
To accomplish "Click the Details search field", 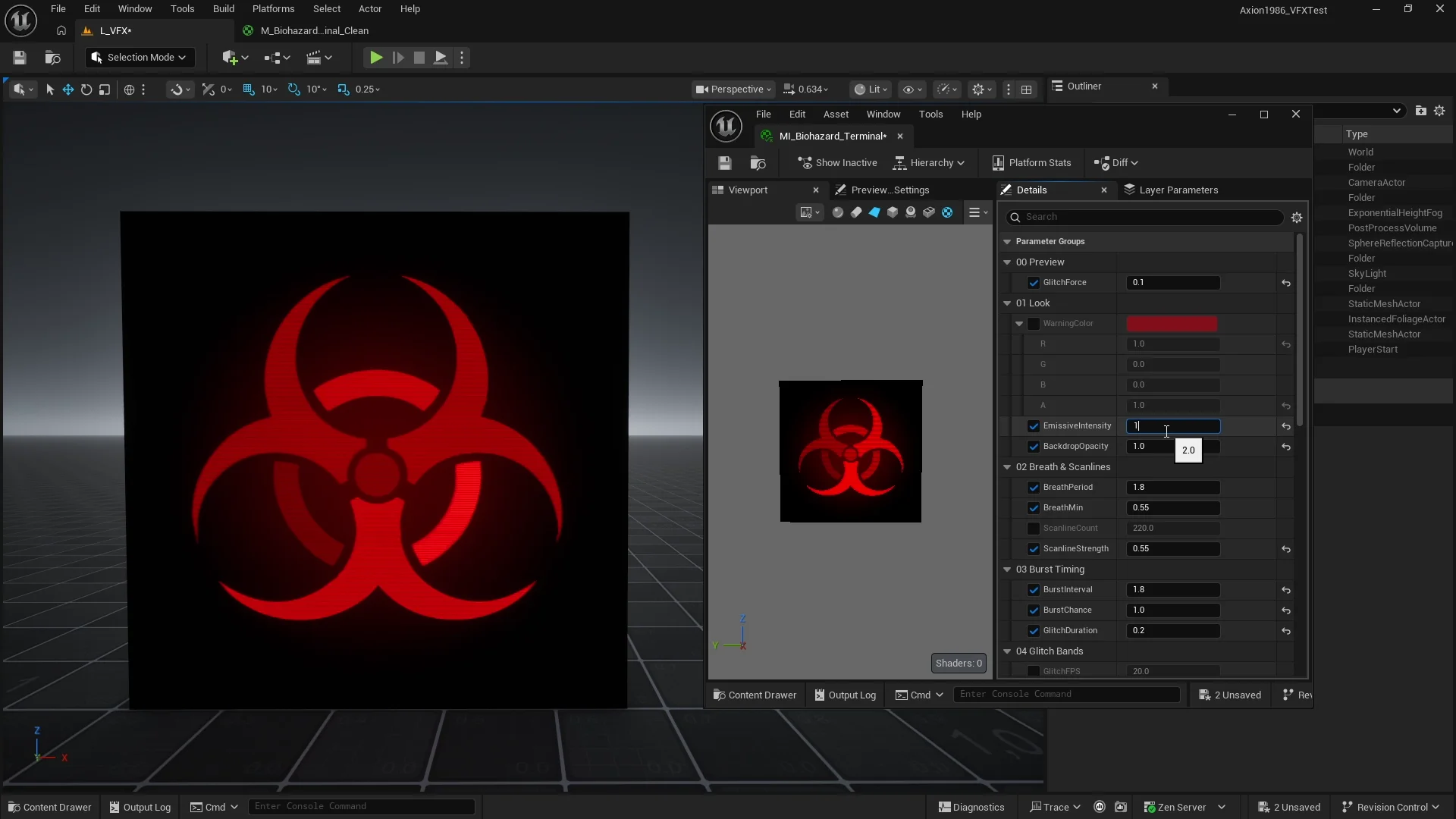I will pyautogui.click(x=1144, y=218).
